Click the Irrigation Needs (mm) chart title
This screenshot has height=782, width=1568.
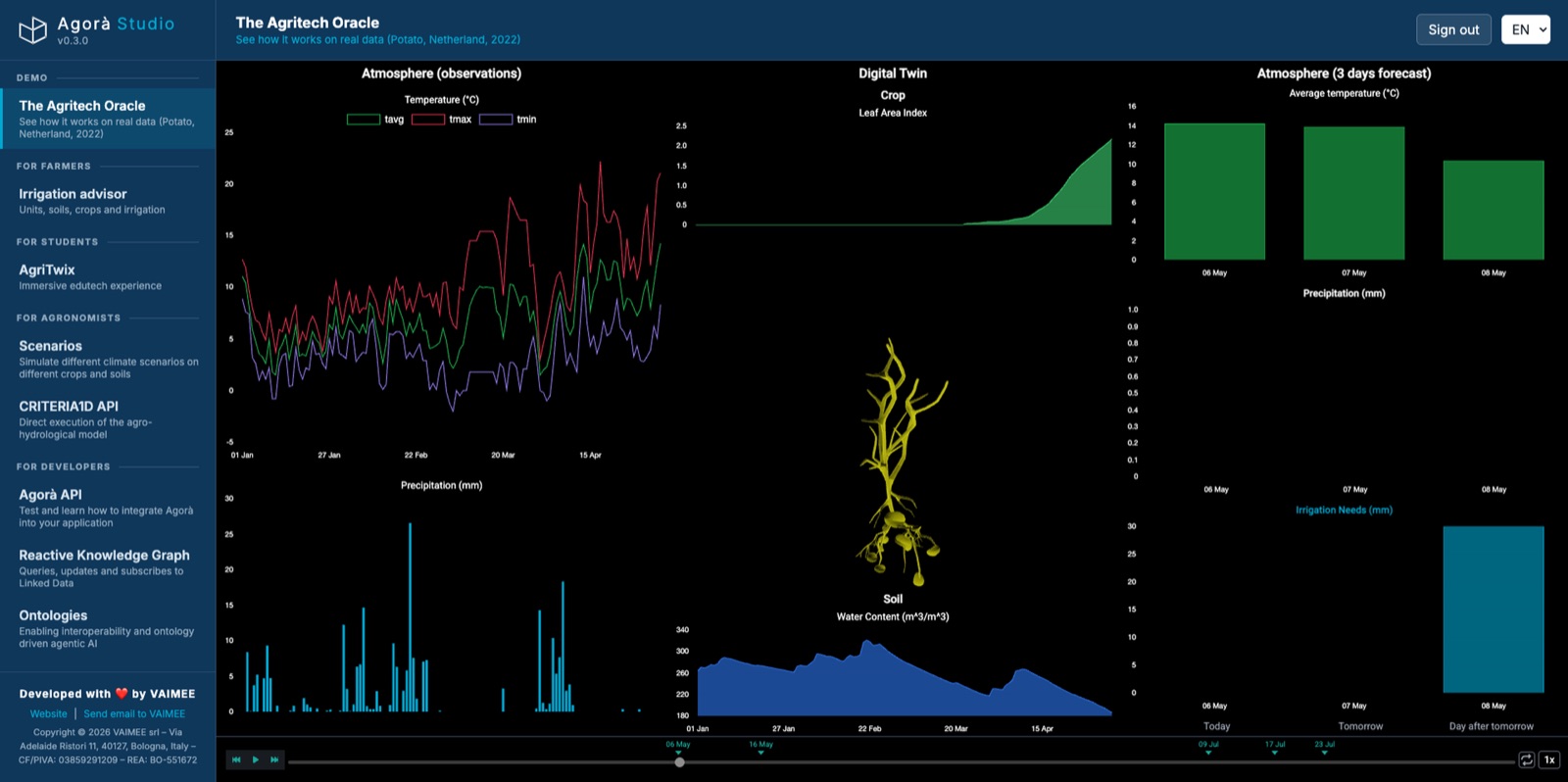tap(1344, 510)
